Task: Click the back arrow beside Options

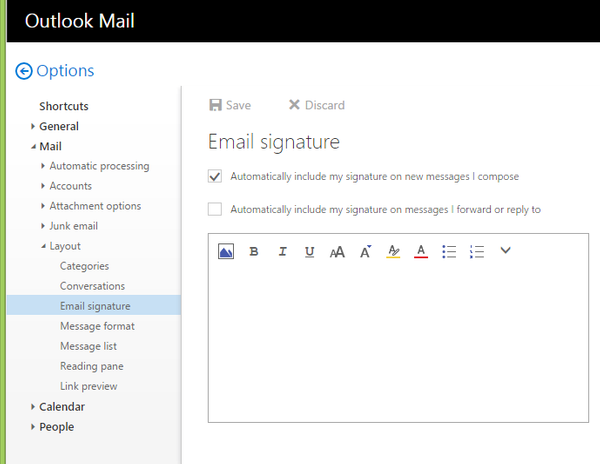Action: pyautogui.click(x=24, y=71)
